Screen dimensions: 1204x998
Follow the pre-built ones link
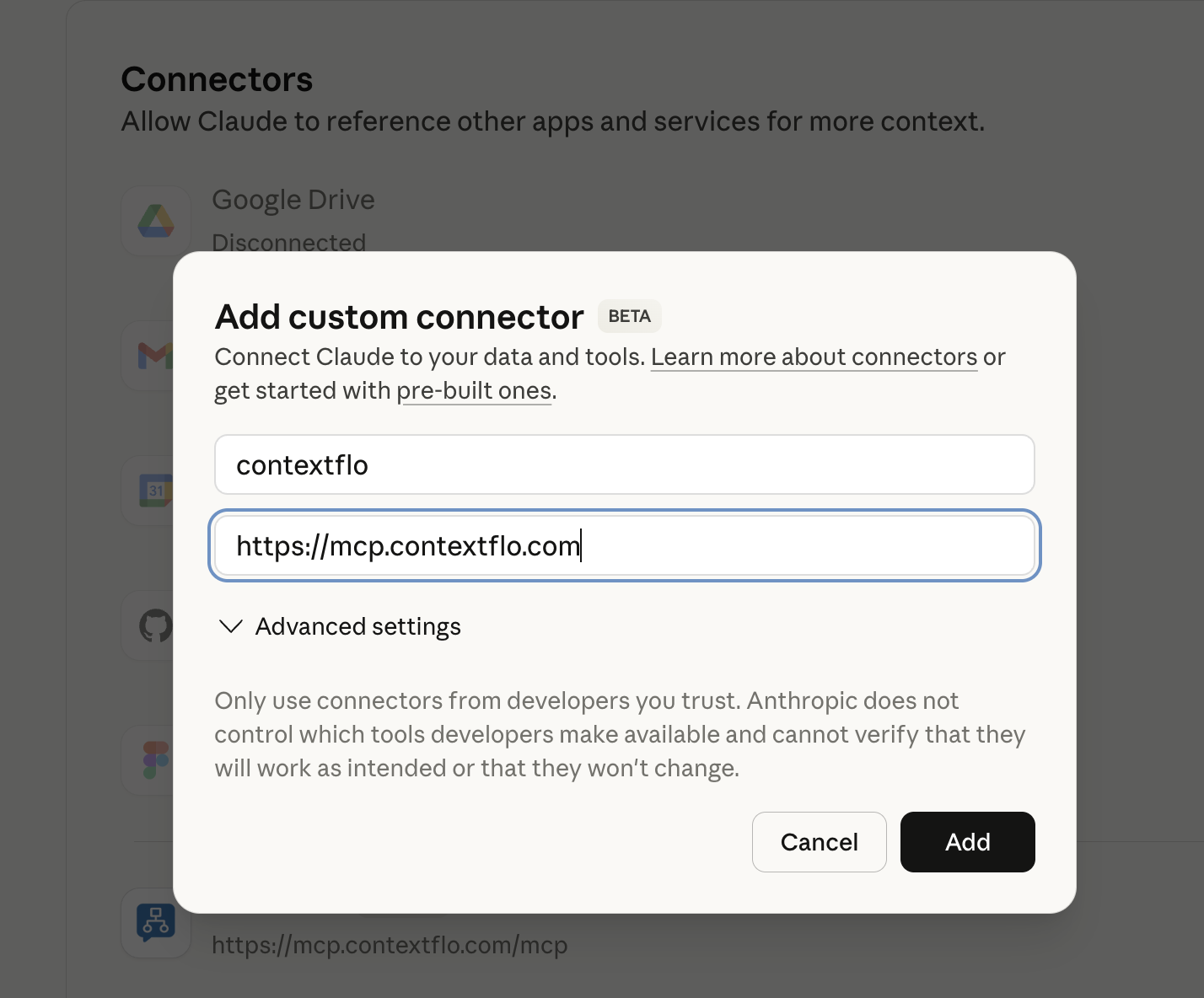click(x=474, y=391)
